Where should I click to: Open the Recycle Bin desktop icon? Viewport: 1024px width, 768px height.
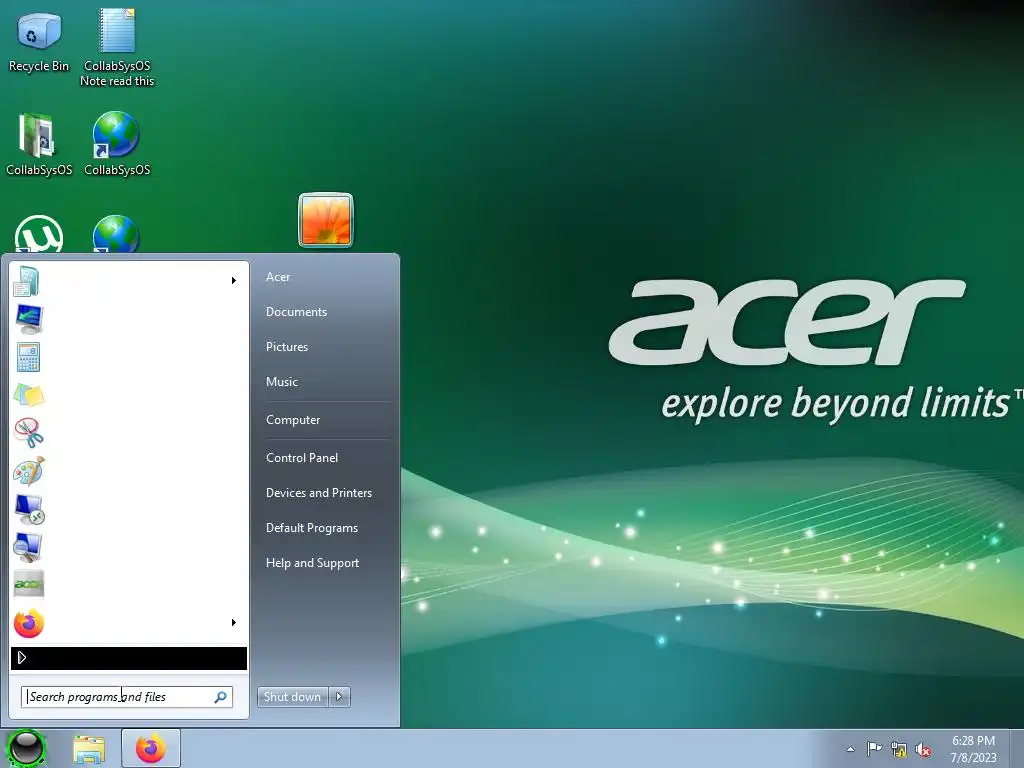click(39, 41)
